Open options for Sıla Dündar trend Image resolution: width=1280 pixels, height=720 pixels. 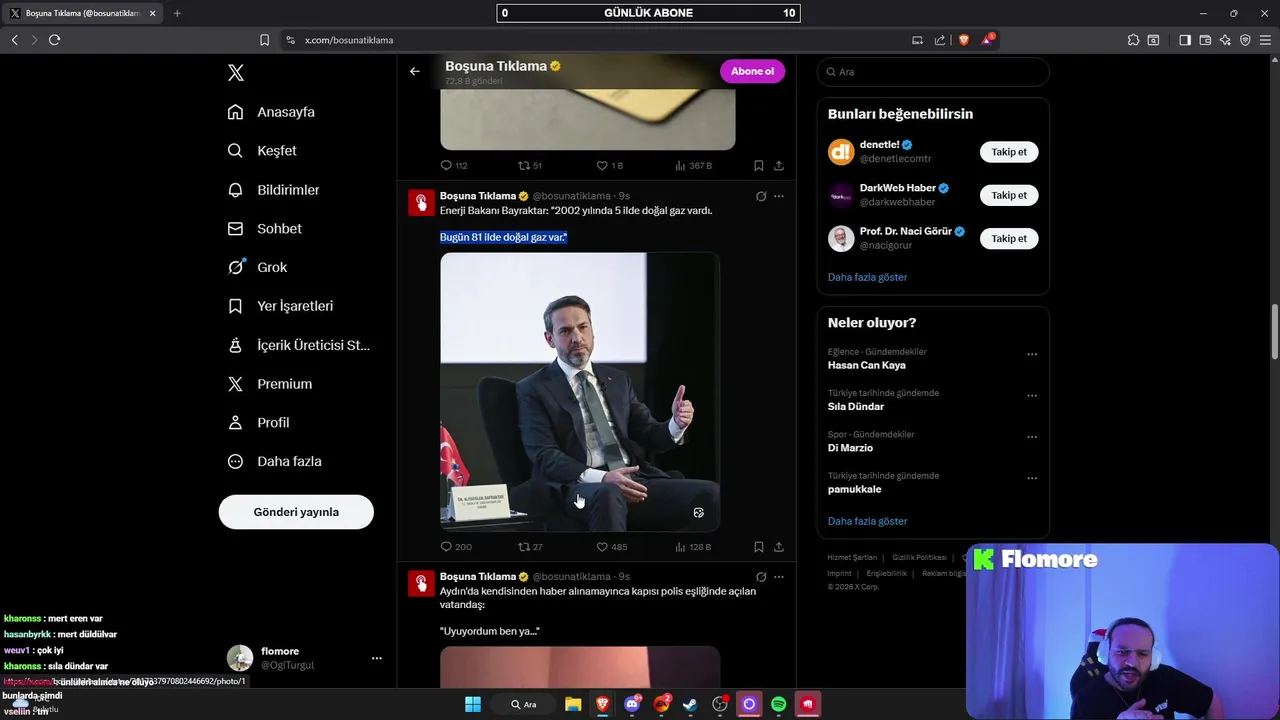point(1032,395)
